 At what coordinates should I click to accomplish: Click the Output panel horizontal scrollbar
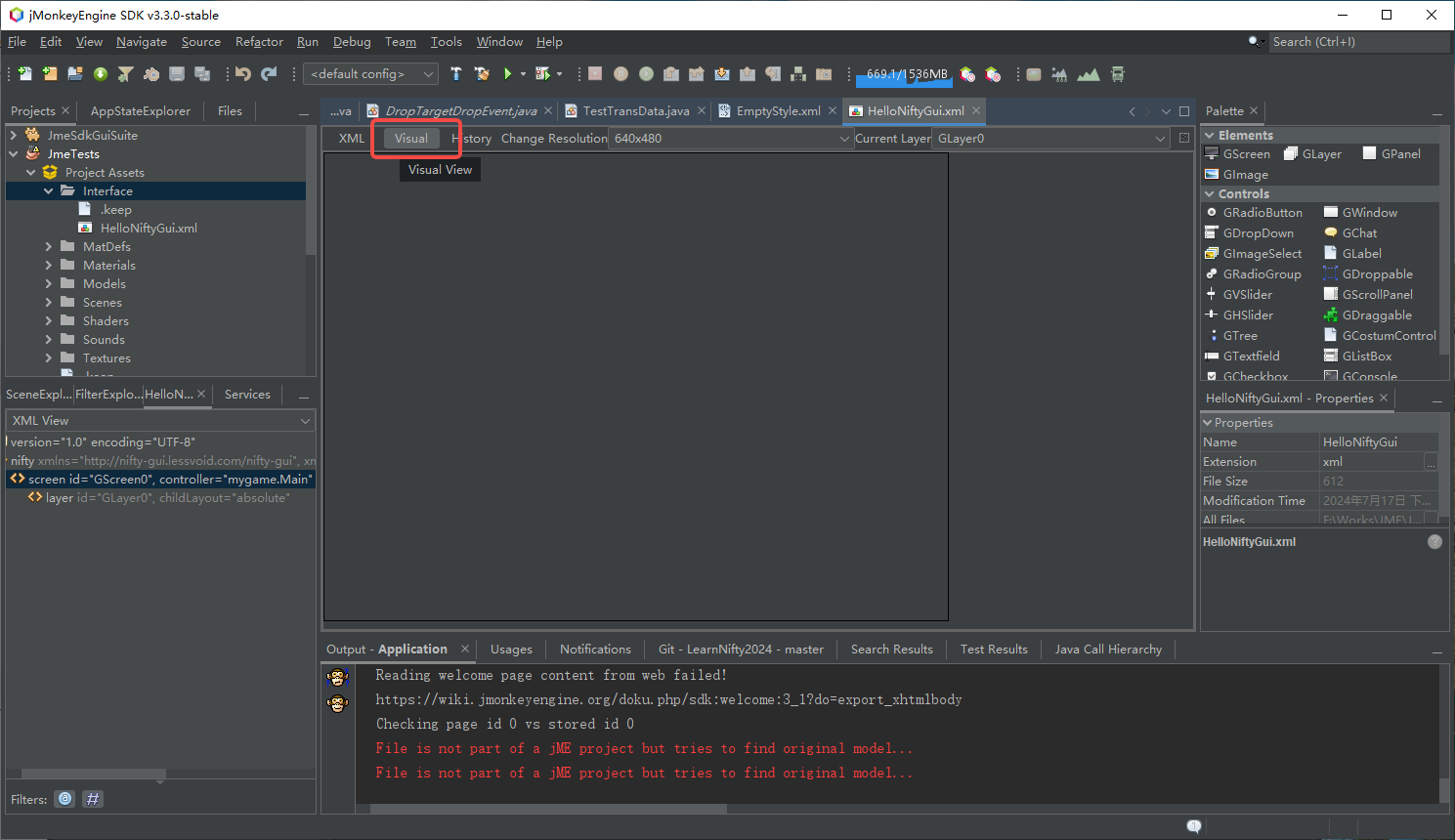[x=548, y=809]
